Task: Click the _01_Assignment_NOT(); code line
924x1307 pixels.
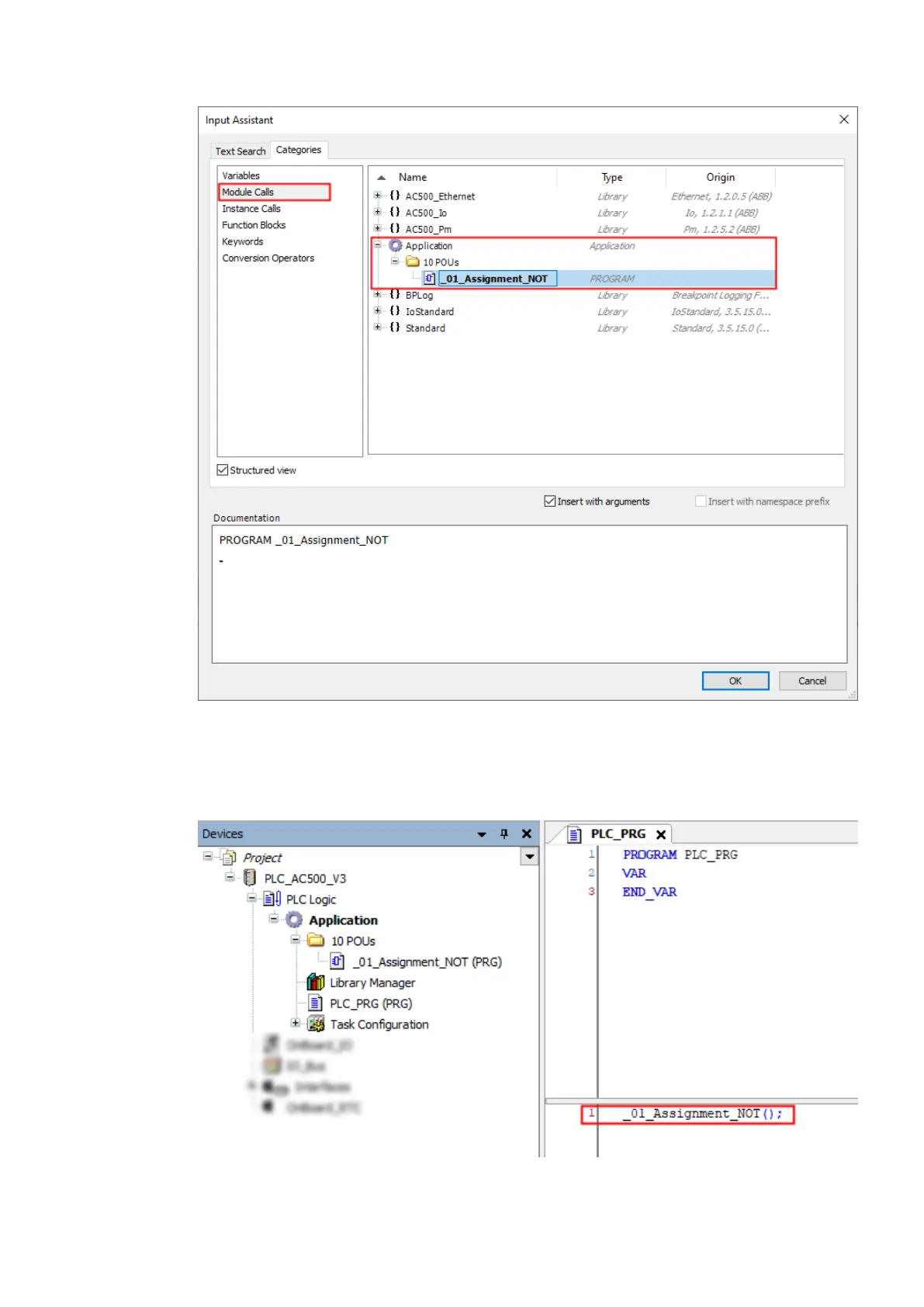Action: [x=703, y=1114]
